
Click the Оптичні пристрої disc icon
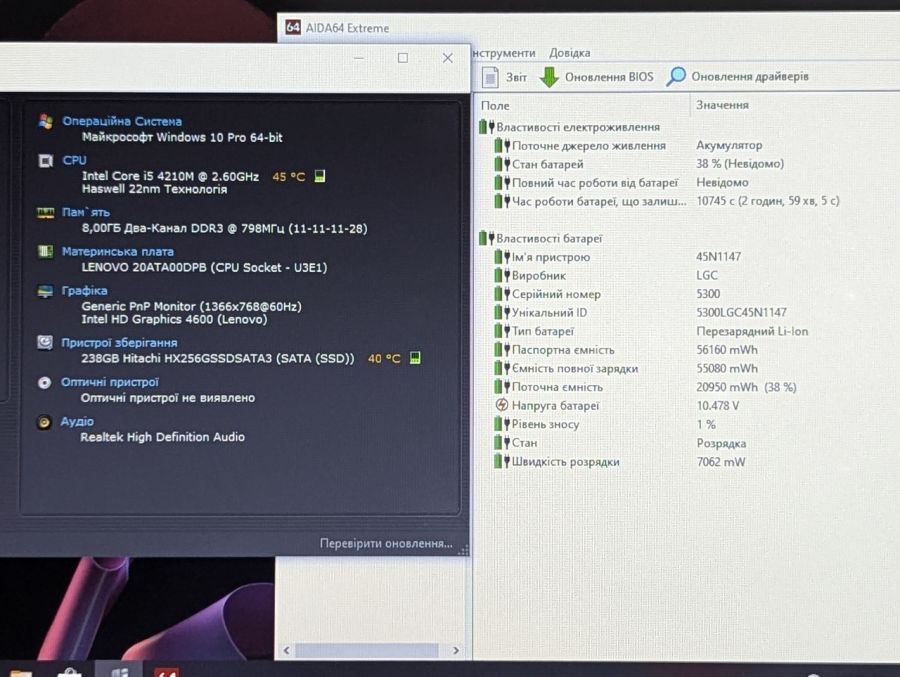point(44,382)
